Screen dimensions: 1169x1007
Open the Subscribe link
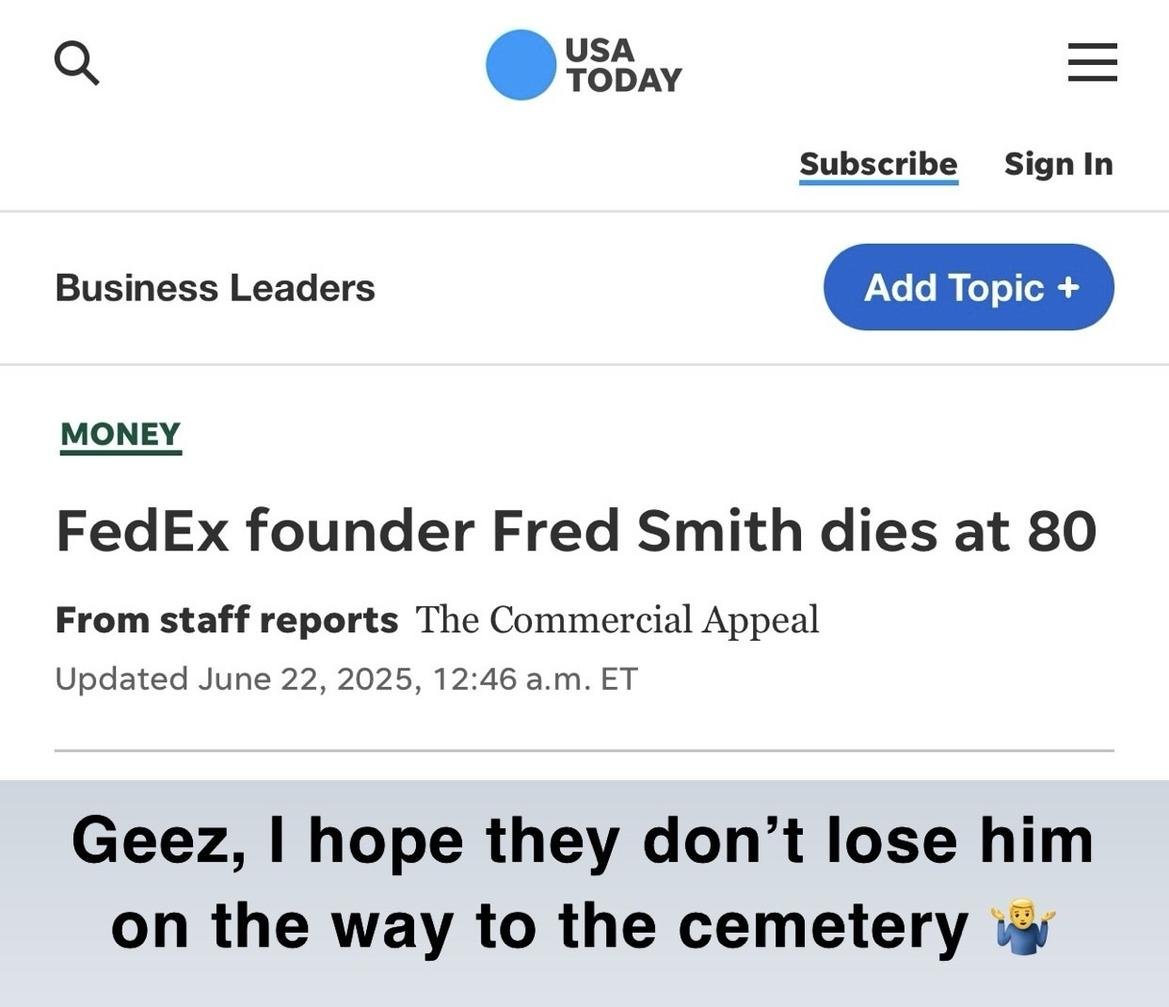[878, 164]
